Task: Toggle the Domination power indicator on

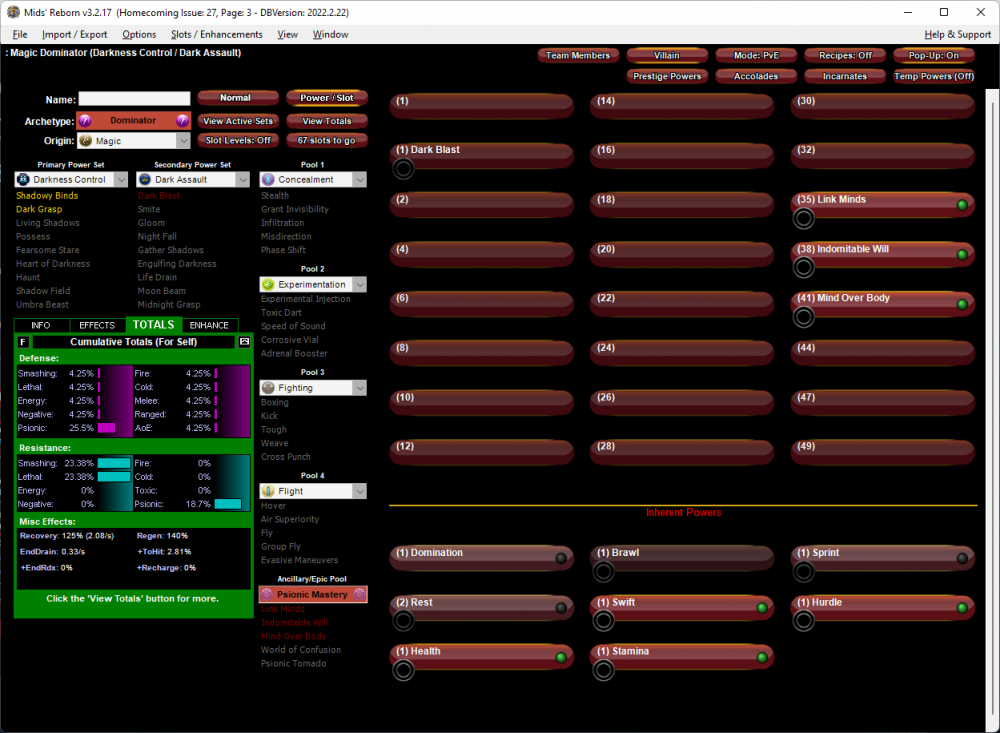Action: click(x=561, y=558)
